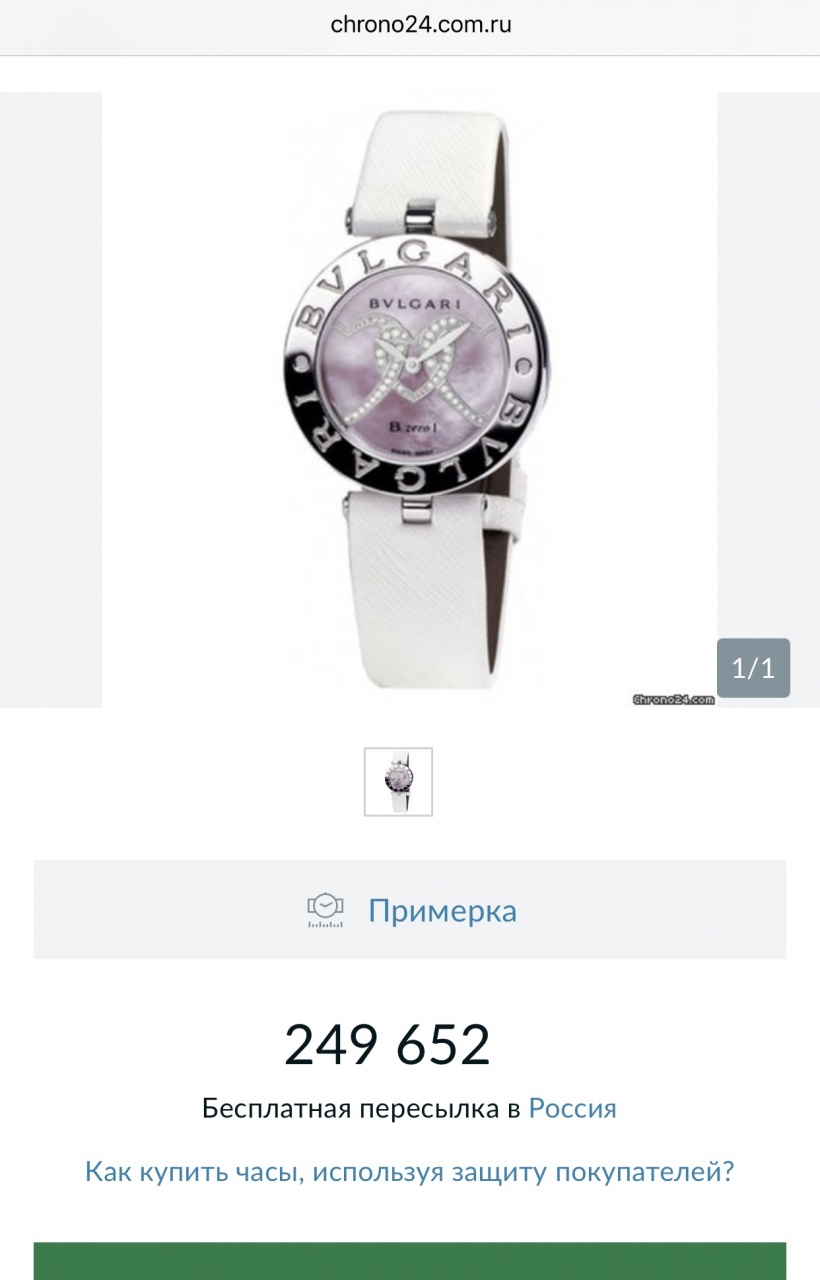Click the watch icon beside Примерка

pos(325,910)
